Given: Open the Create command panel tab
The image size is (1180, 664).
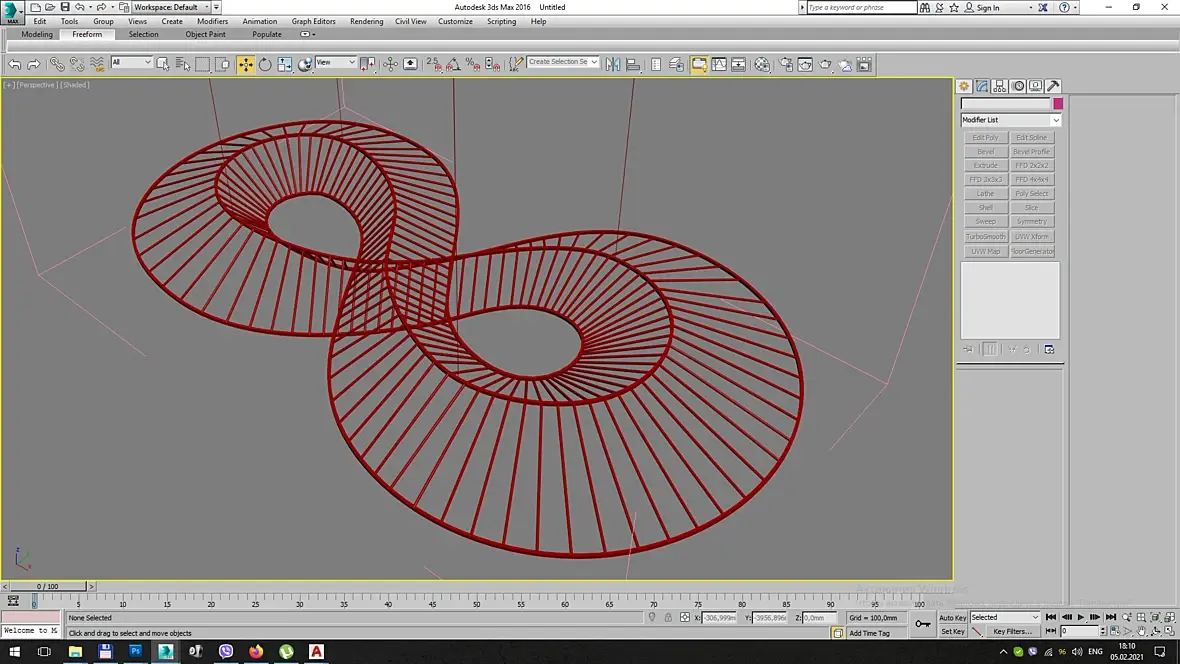Looking at the screenshot, I should point(964,87).
